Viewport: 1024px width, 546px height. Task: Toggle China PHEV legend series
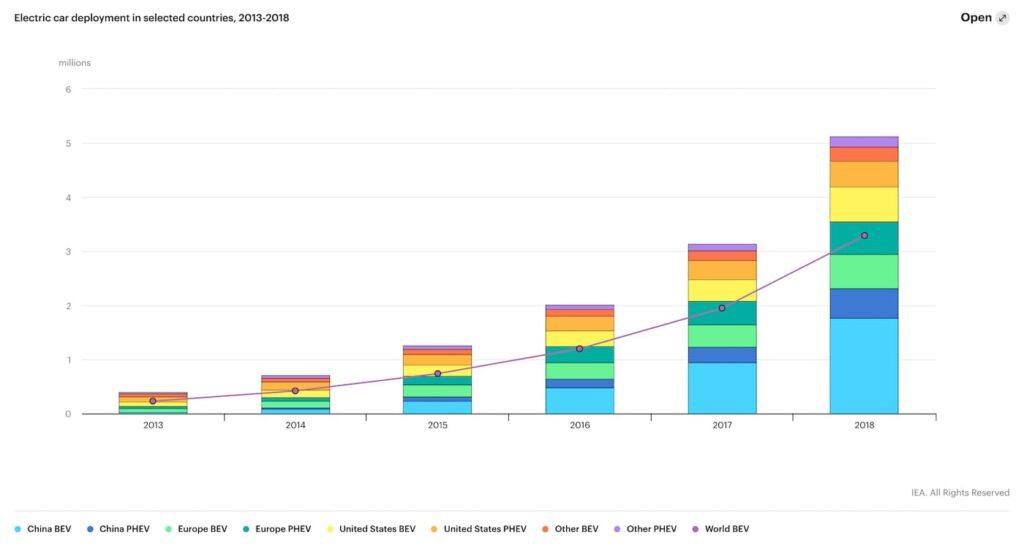(123, 529)
